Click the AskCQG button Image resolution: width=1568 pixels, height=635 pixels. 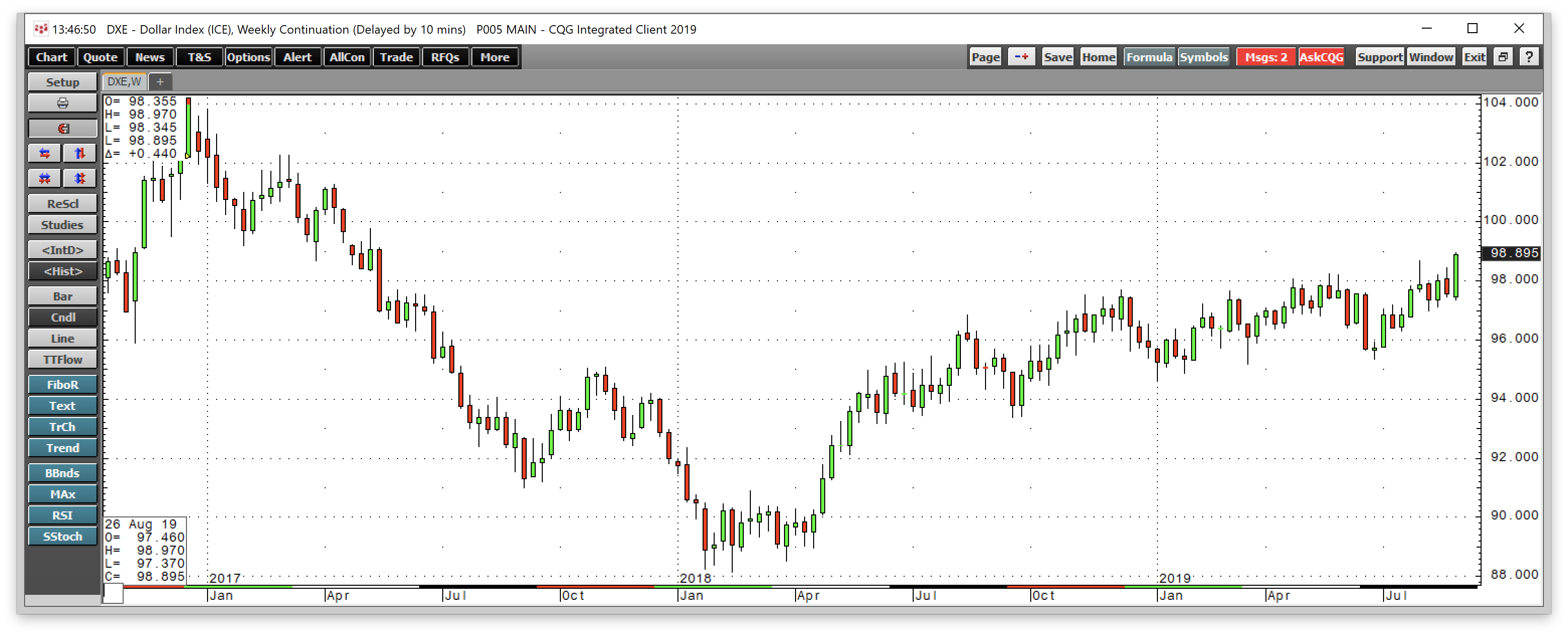coord(1321,57)
